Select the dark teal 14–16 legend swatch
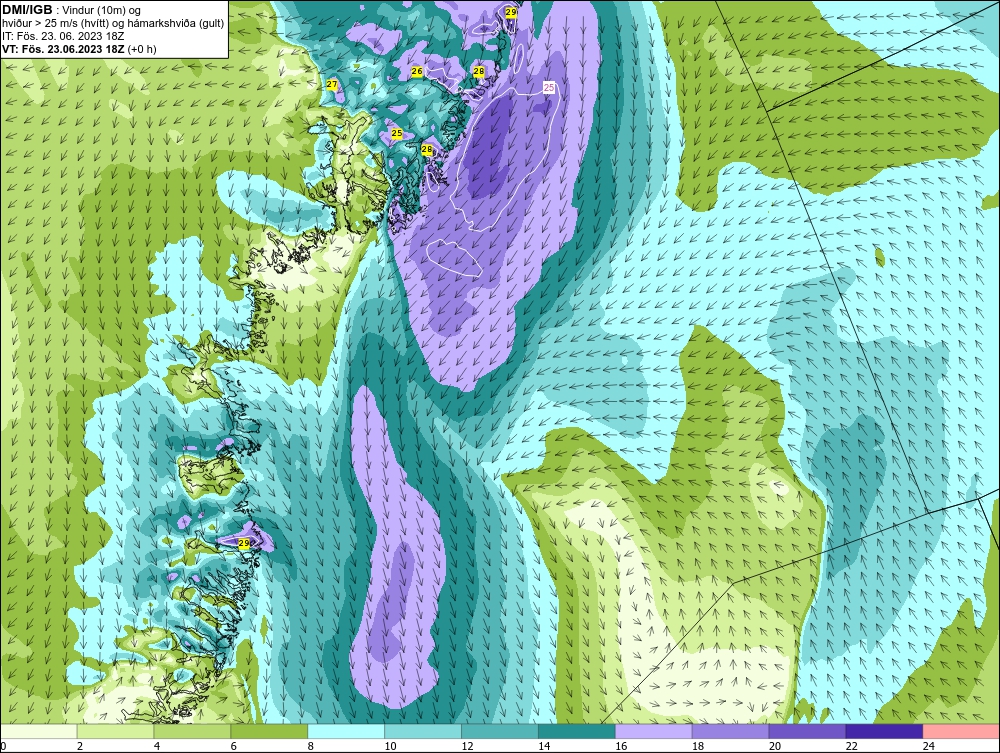The height and width of the screenshot is (753, 1000). (577, 731)
